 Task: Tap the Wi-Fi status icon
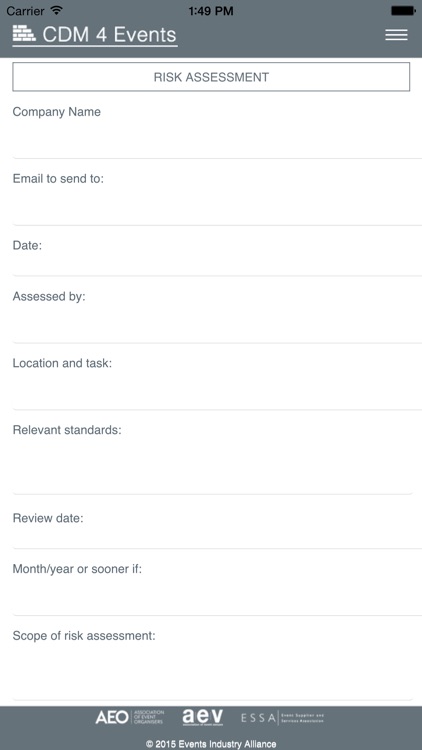[57, 10]
